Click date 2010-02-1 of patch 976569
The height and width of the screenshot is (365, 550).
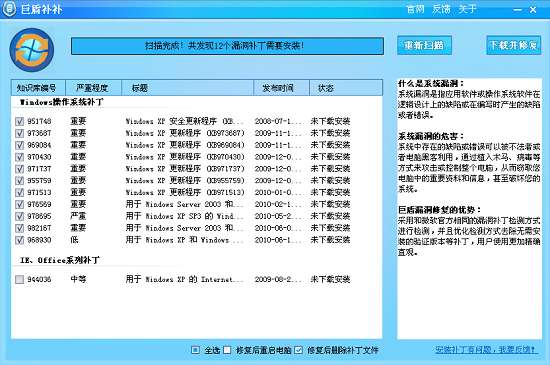278,204
